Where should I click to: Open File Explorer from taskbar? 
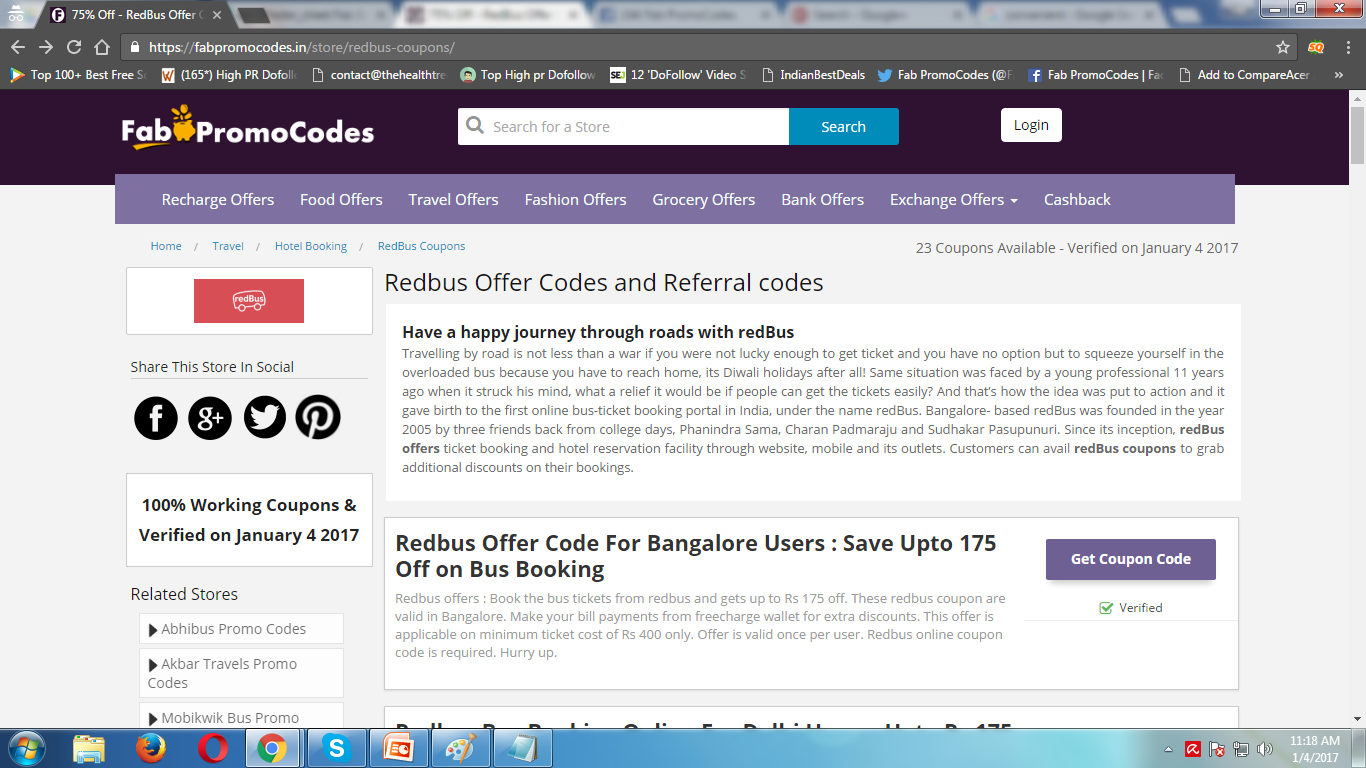pos(89,748)
